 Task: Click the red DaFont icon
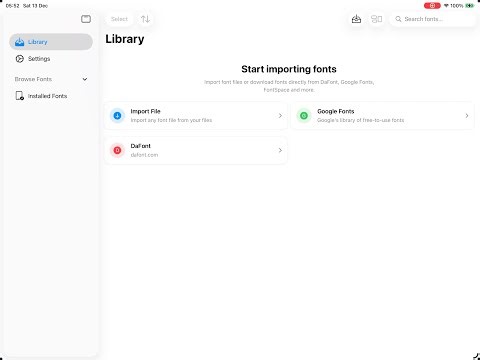117,150
